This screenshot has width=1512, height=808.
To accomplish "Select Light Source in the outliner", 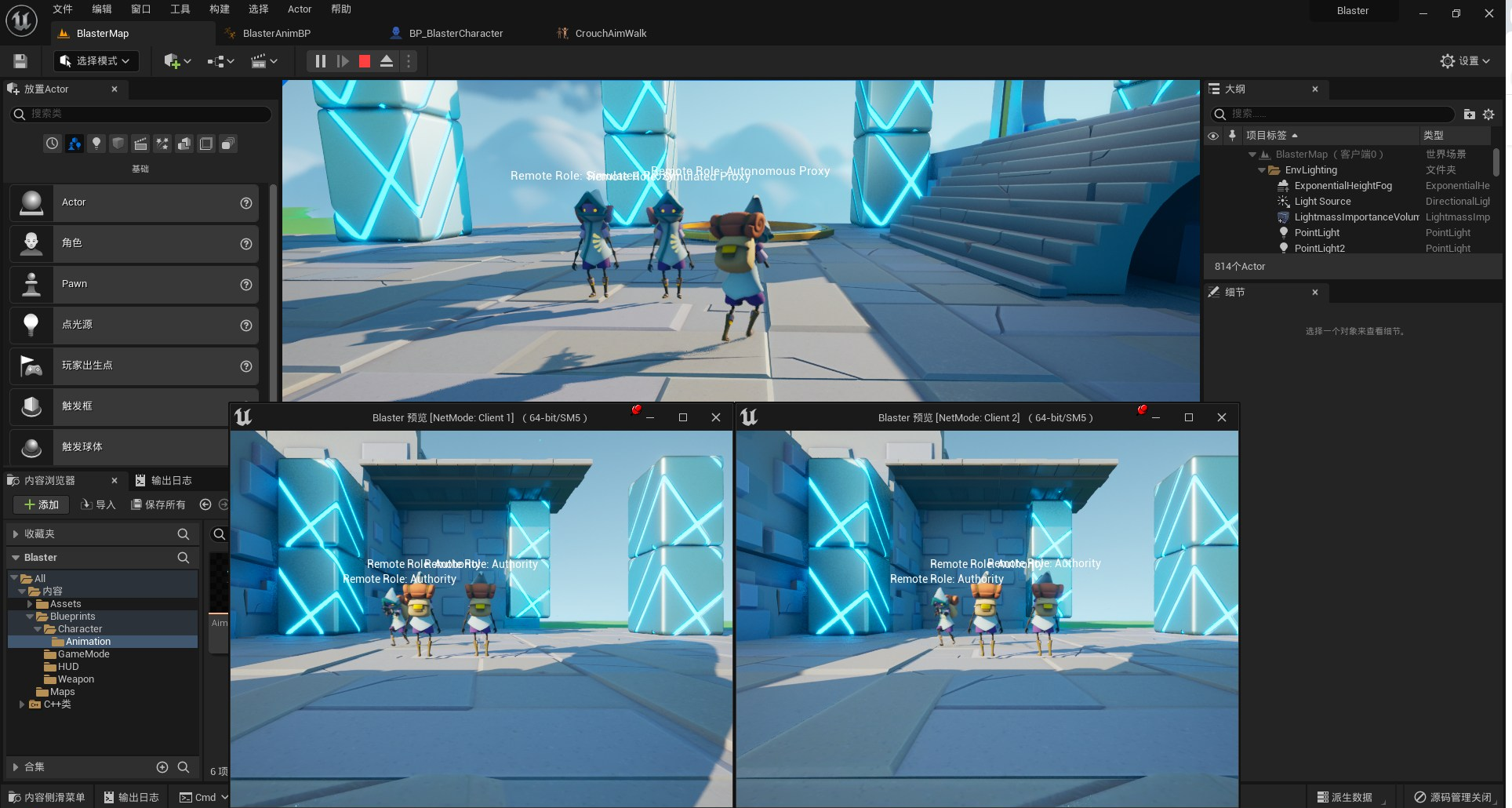I will (1322, 202).
